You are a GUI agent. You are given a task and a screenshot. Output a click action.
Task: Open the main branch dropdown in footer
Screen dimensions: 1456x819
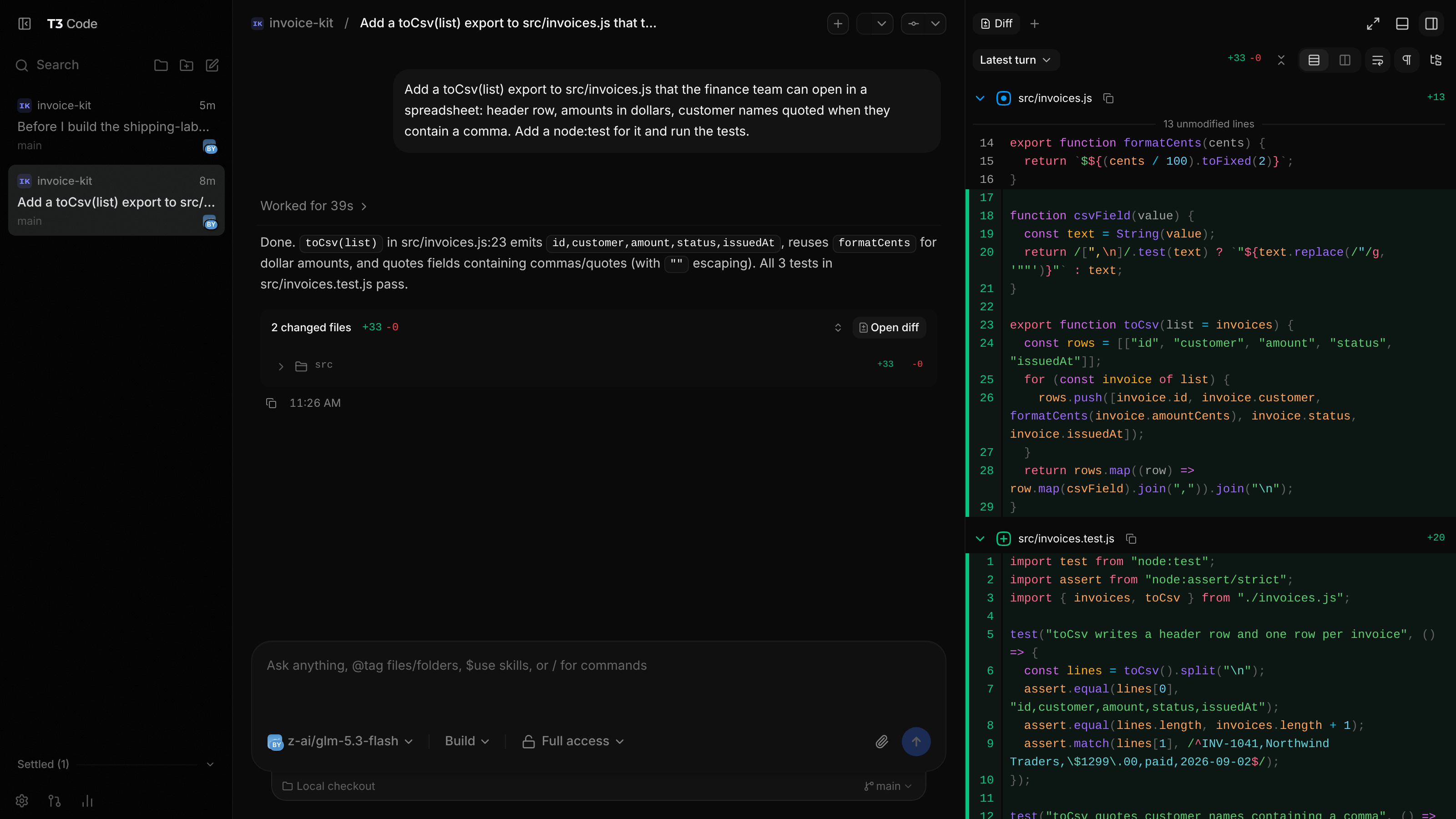coord(887,786)
